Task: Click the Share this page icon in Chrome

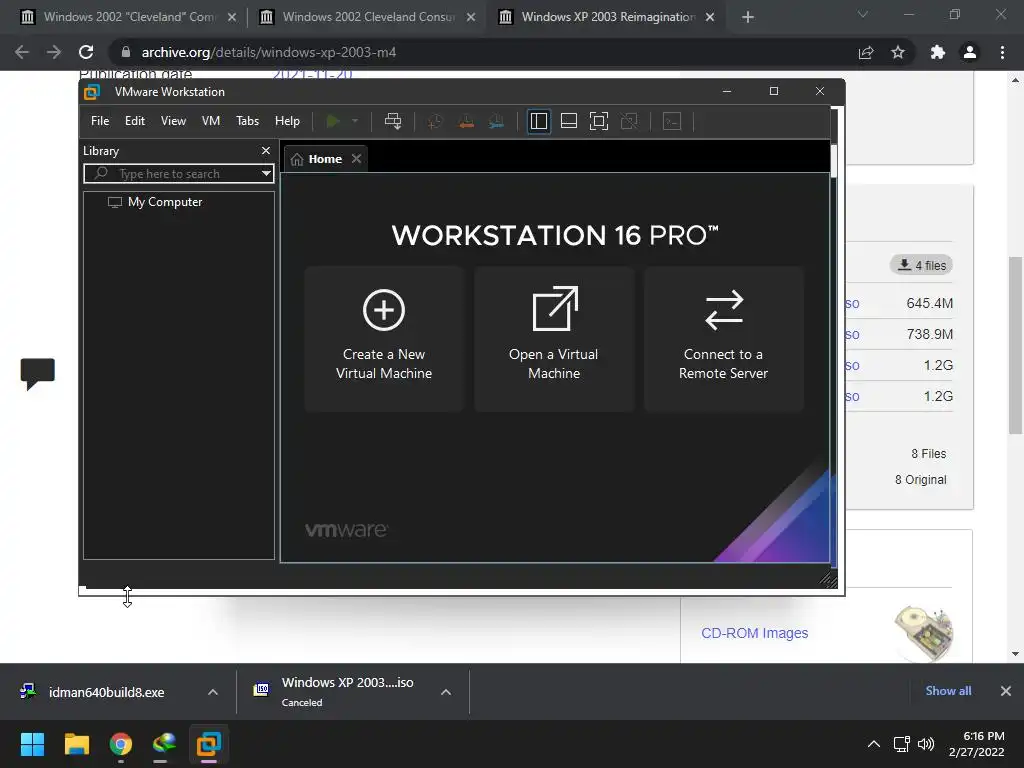Action: tap(866, 52)
